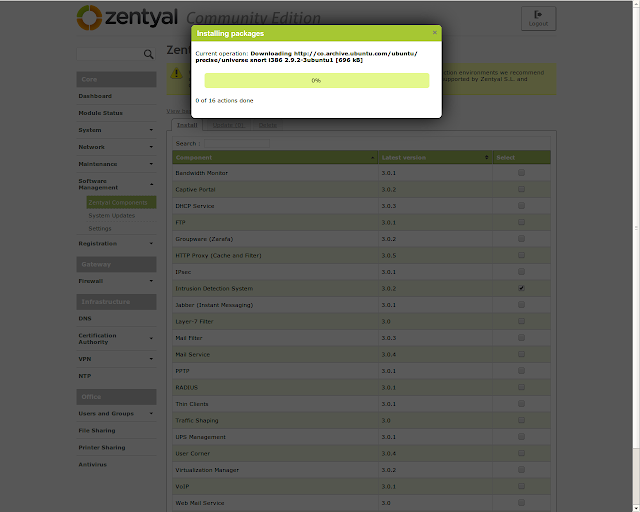Viewport: 640px width, 512px height.
Task: Click the component Search field
Action: 237,143
